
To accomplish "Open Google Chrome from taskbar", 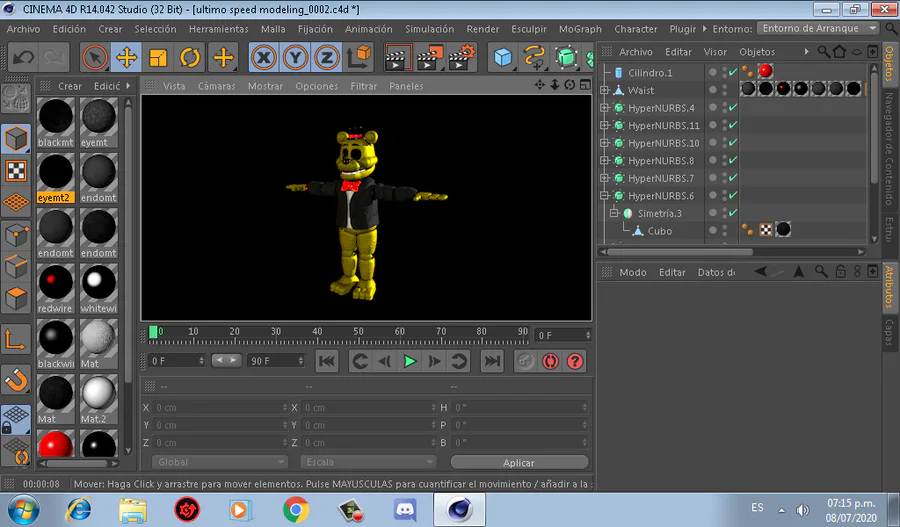I will 296,509.
